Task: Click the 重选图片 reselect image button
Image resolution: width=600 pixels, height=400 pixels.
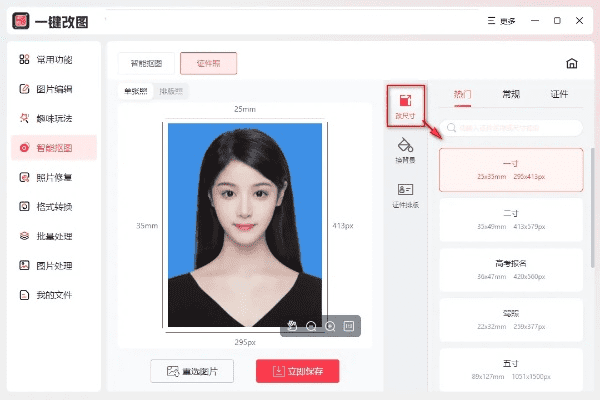Action: click(x=192, y=371)
